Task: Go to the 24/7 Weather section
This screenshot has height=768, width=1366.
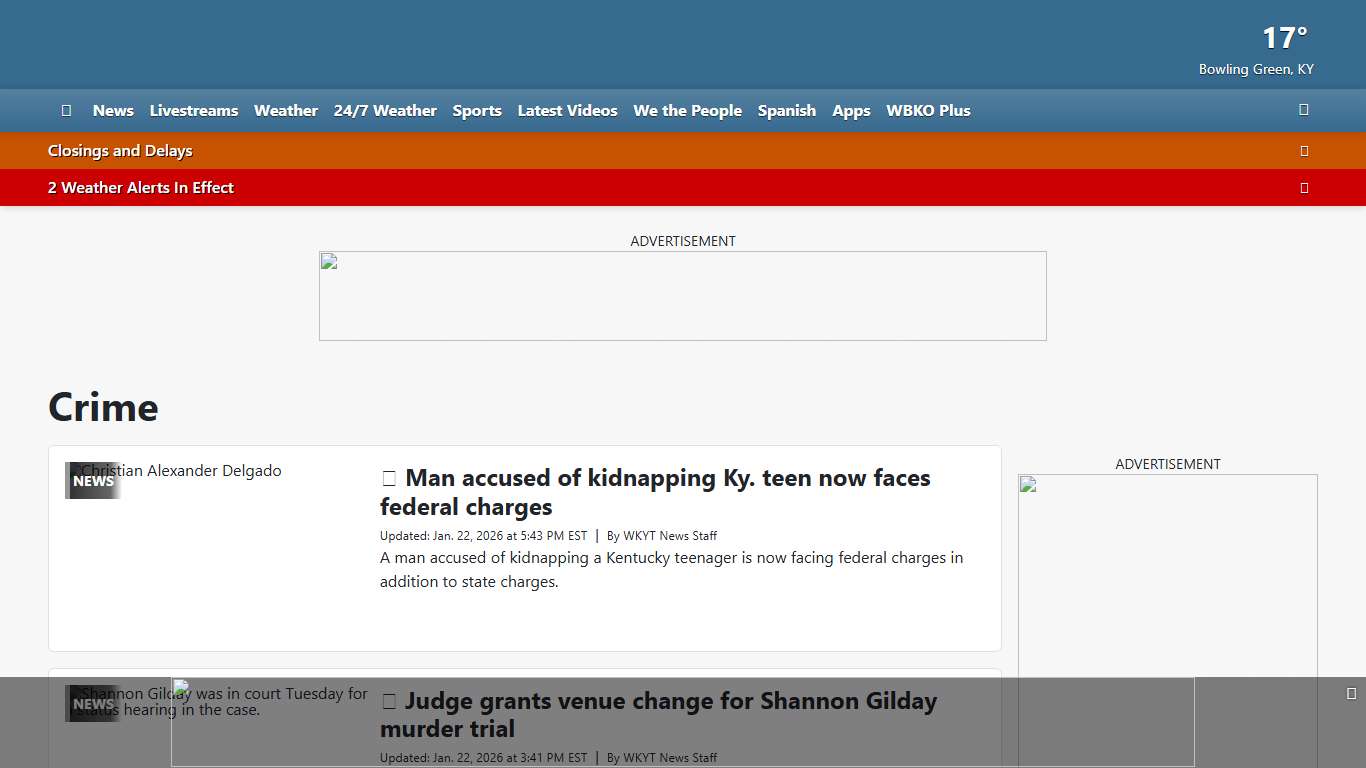Action: (384, 111)
